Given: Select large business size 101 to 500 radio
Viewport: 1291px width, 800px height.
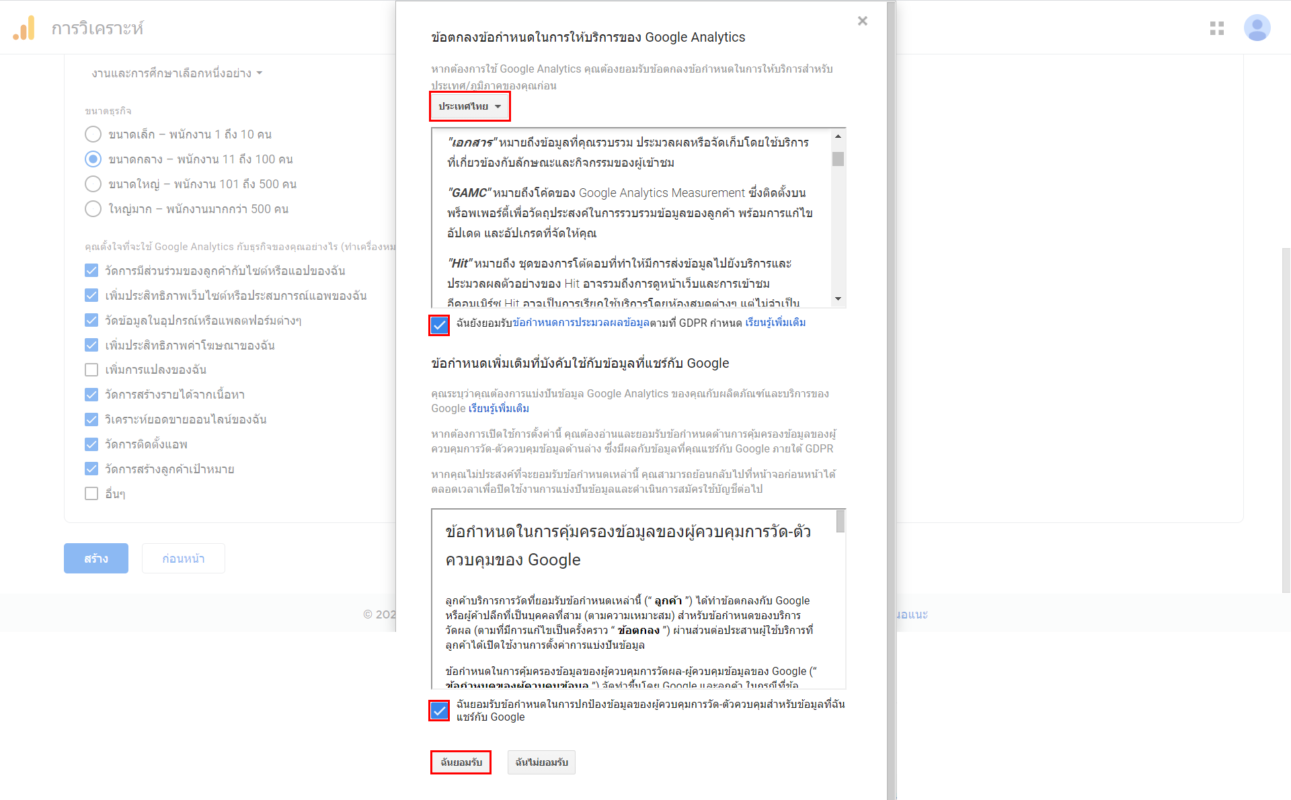Looking at the screenshot, I should (93, 184).
